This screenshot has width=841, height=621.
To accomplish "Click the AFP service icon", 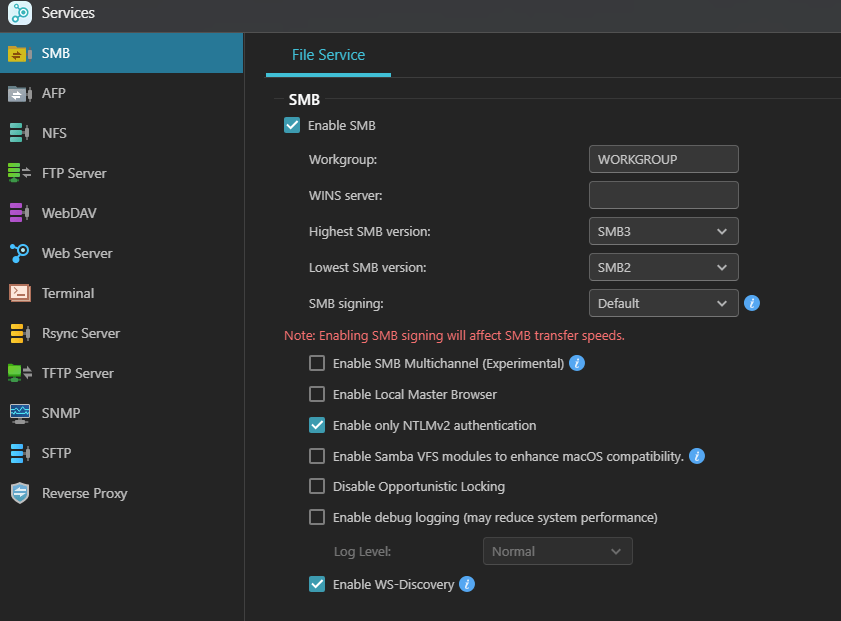I will [20, 94].
